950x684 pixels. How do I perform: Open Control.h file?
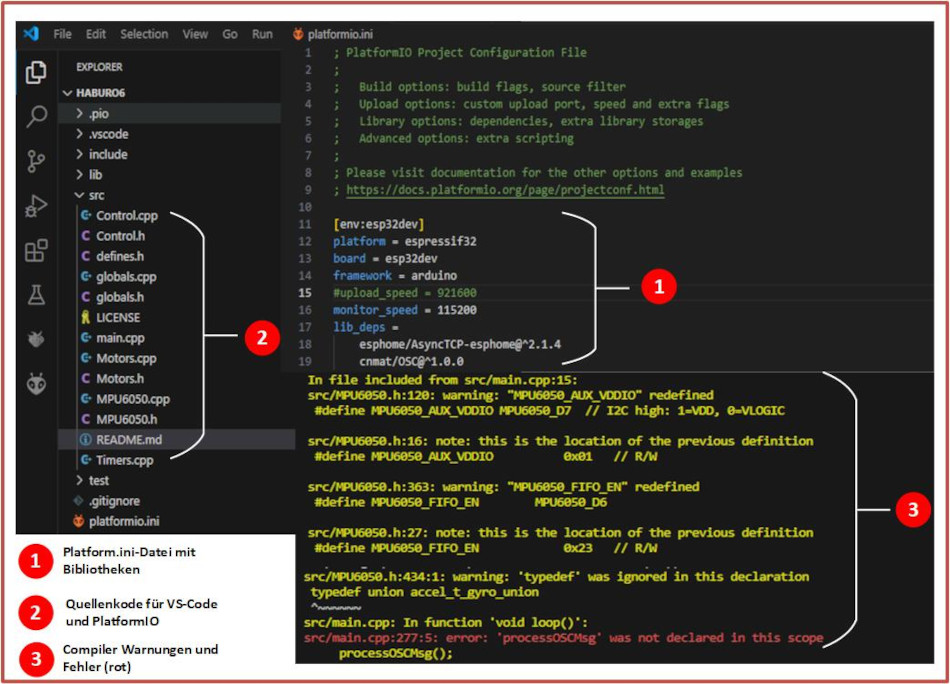click(x=113, y=236)
